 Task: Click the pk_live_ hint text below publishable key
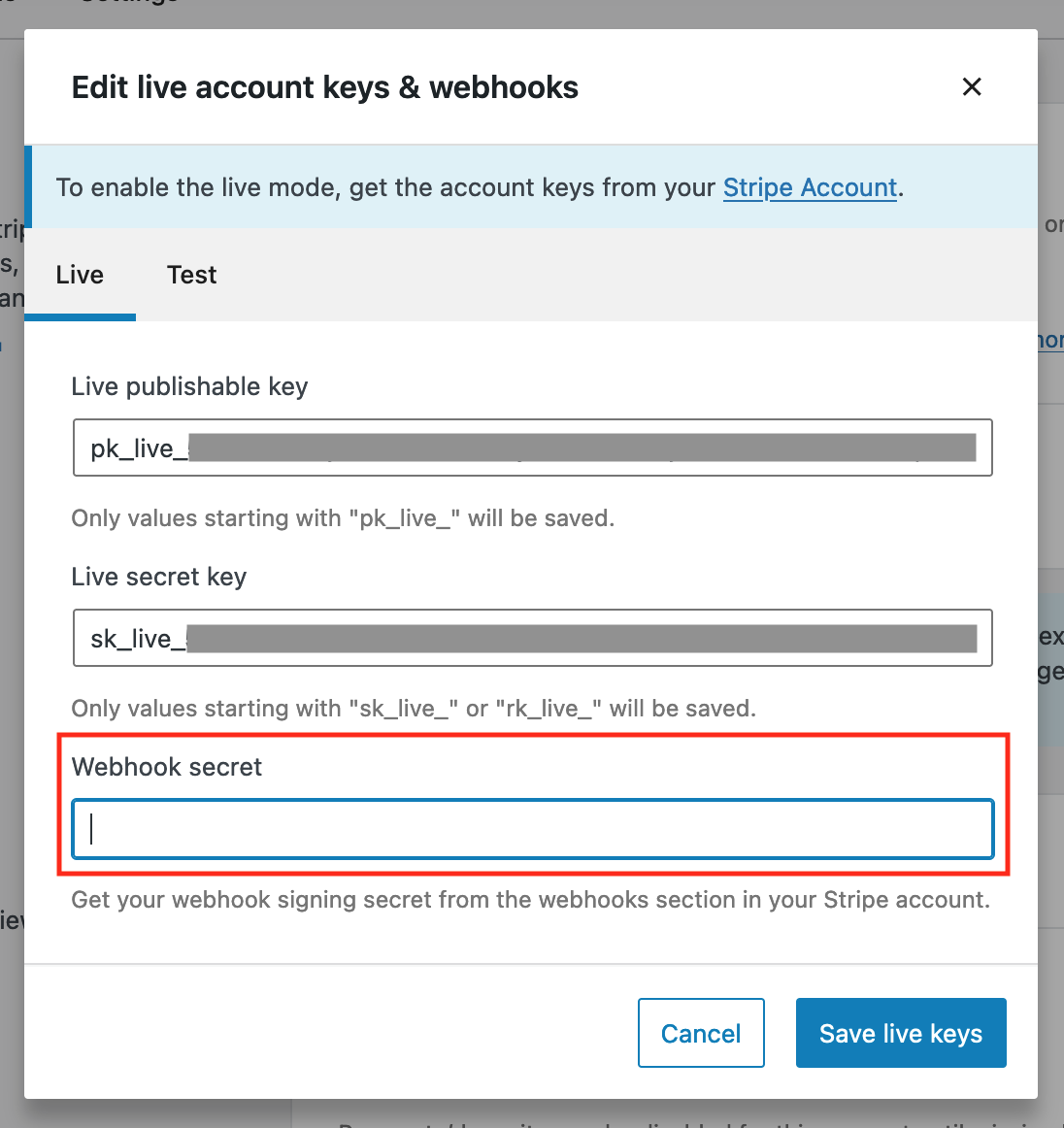pos(343,518)
